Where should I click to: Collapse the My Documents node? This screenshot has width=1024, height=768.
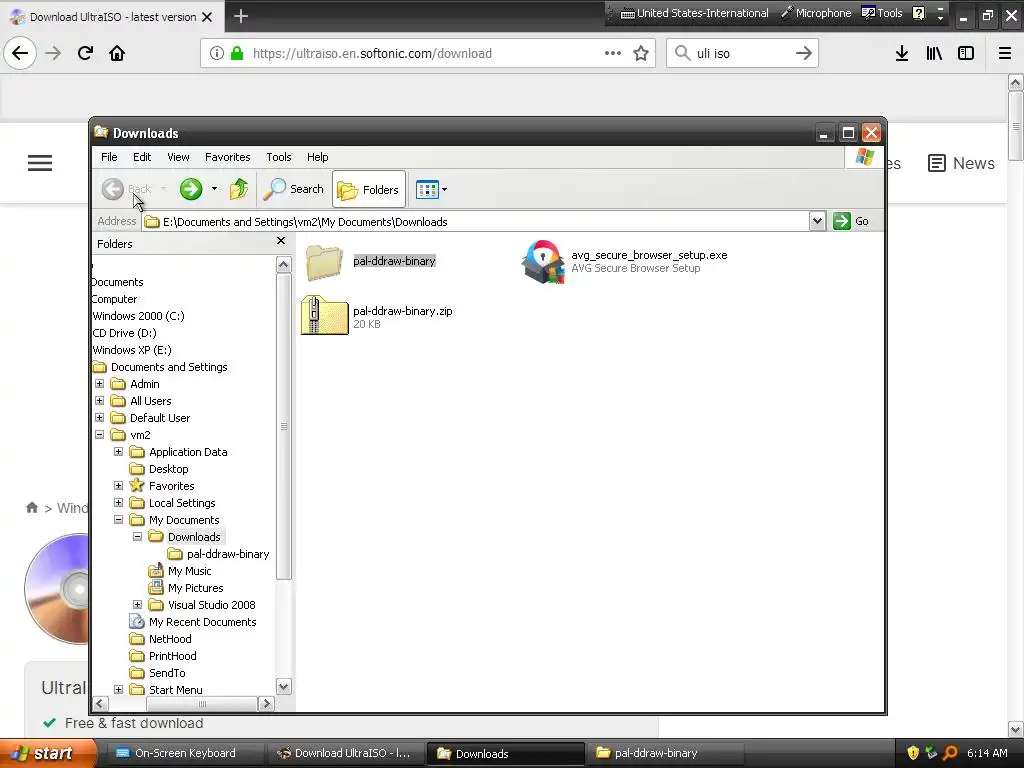(x=118, y=520)
